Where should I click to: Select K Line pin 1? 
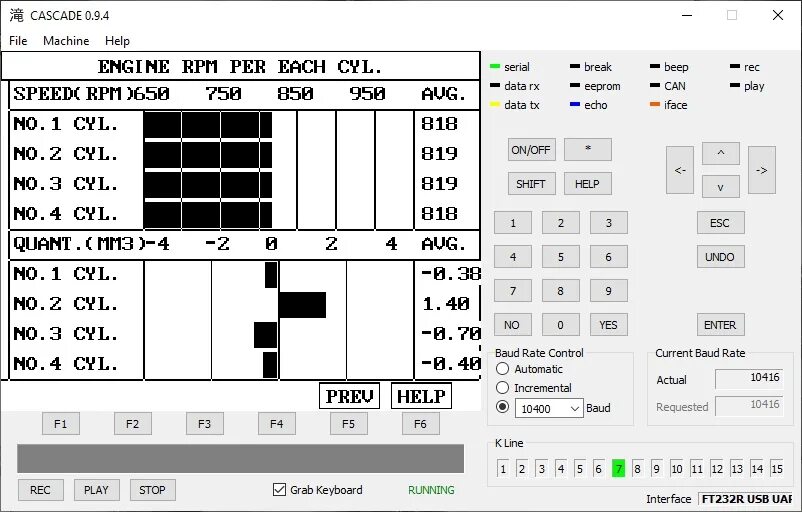pos(503,469)
